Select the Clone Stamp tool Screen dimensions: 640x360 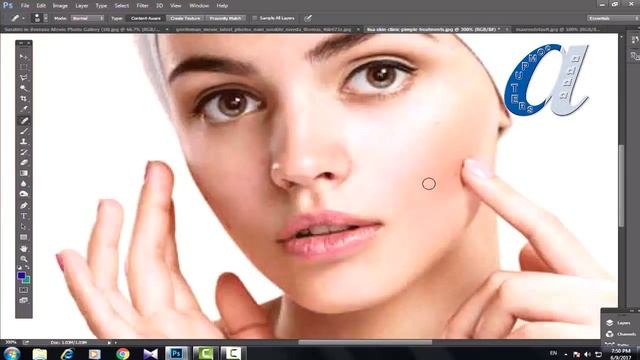tap(23, 142)
